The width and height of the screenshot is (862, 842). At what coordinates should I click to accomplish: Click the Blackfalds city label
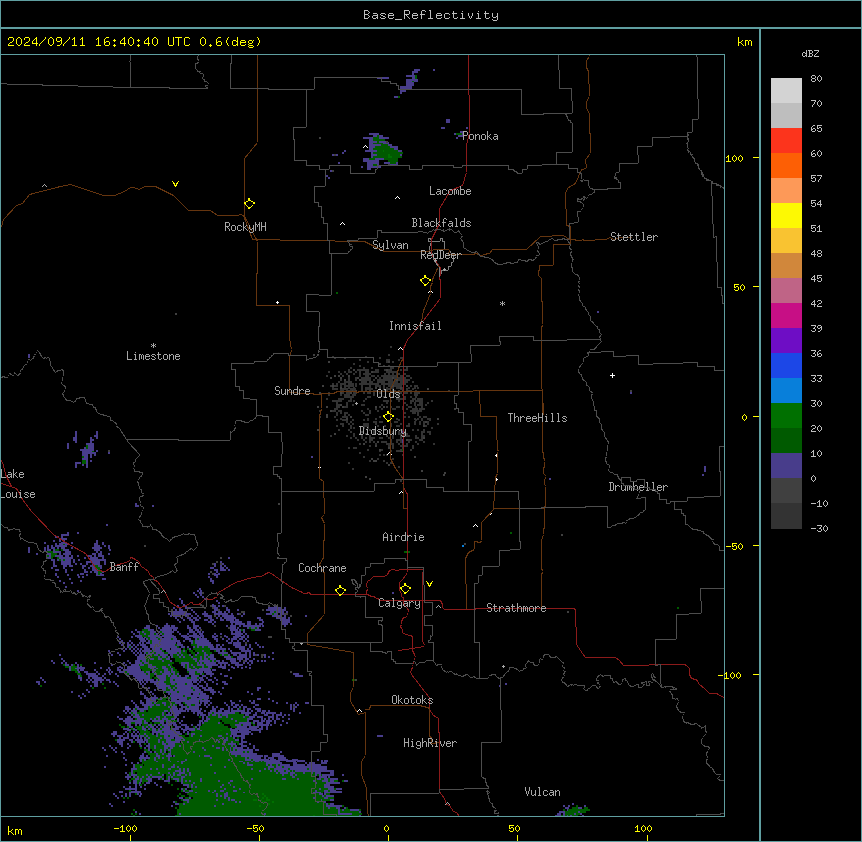[x=441, y=223]
